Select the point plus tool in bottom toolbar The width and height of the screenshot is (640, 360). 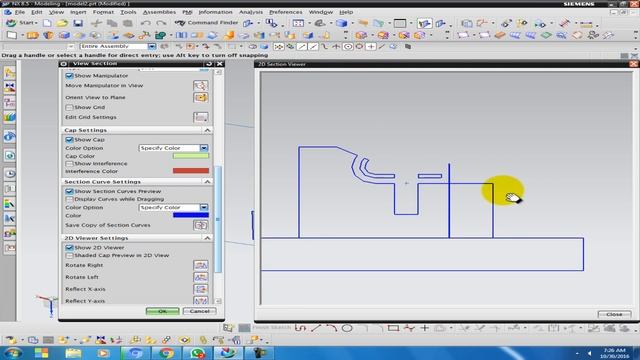tap(424, 328)
